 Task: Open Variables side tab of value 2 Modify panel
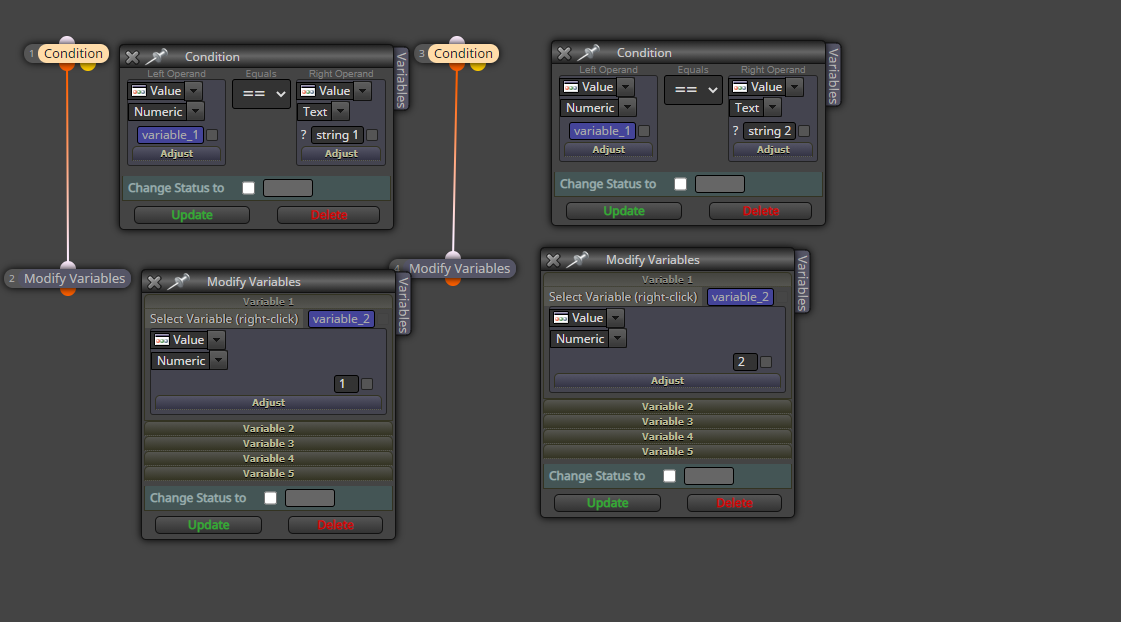(x=802, y=282)
